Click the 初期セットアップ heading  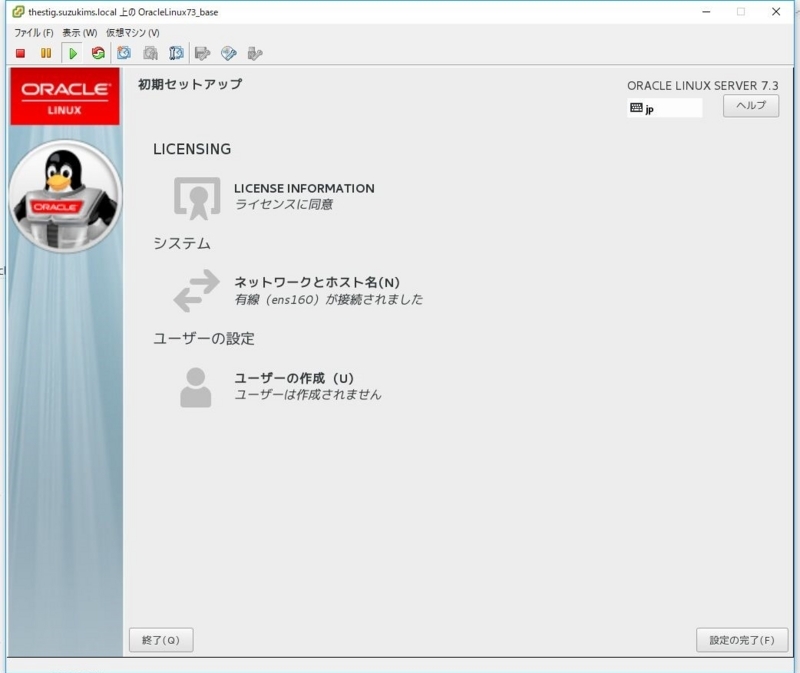(190, 84)
